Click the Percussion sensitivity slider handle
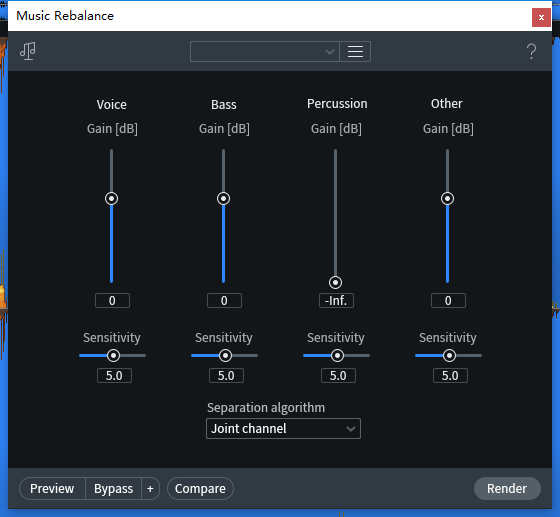560x517 pixels. [338, 356]
